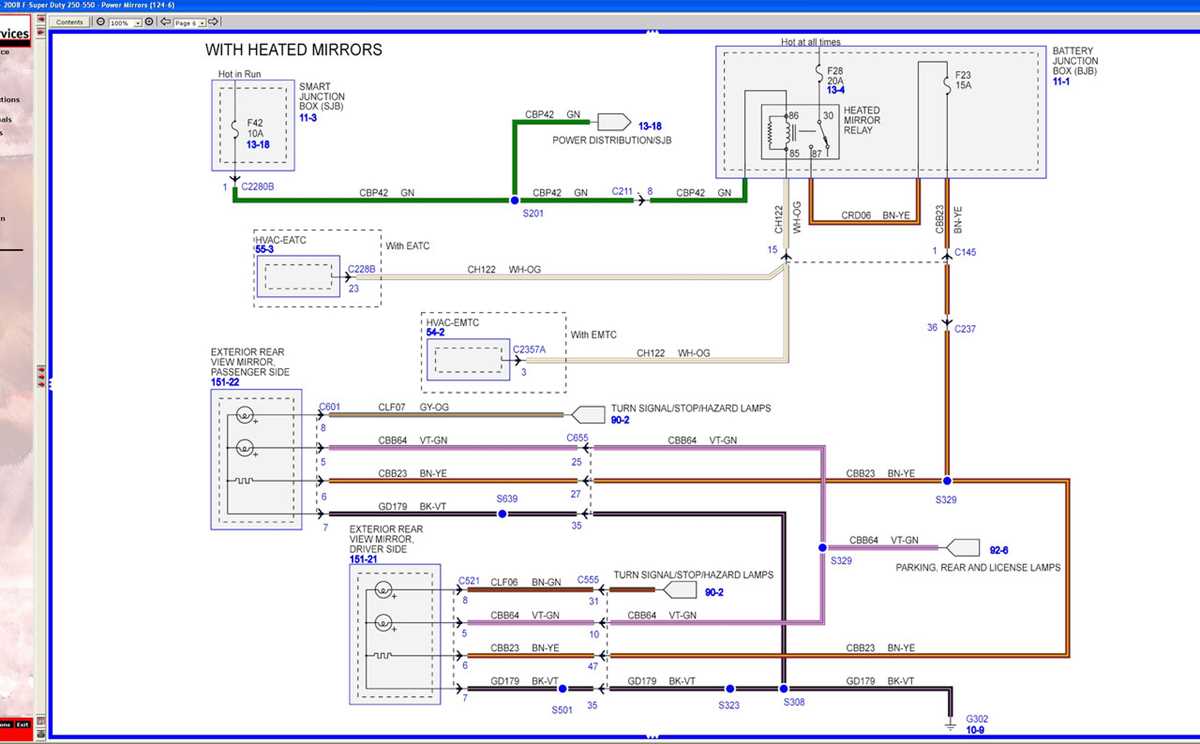Viewport: 1200px width, 744px height.
Task: Open 90-2 link on the CLF07 GY-OG line
Action: (620, 421)
